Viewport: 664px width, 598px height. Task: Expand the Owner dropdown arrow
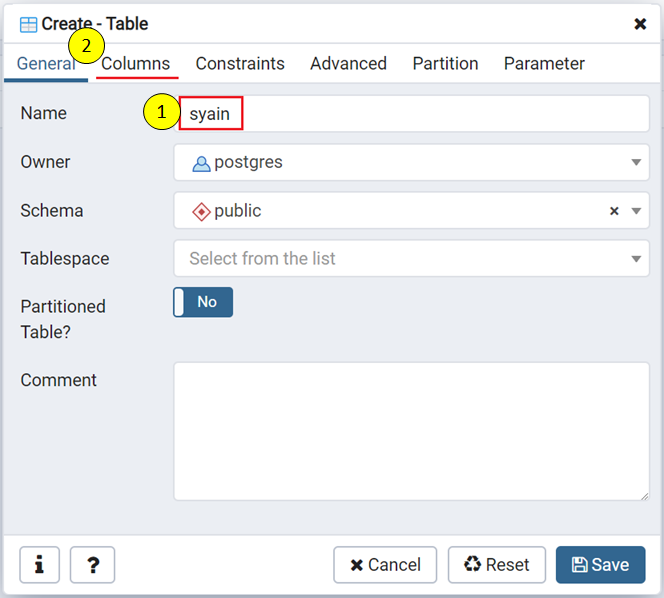636,163
